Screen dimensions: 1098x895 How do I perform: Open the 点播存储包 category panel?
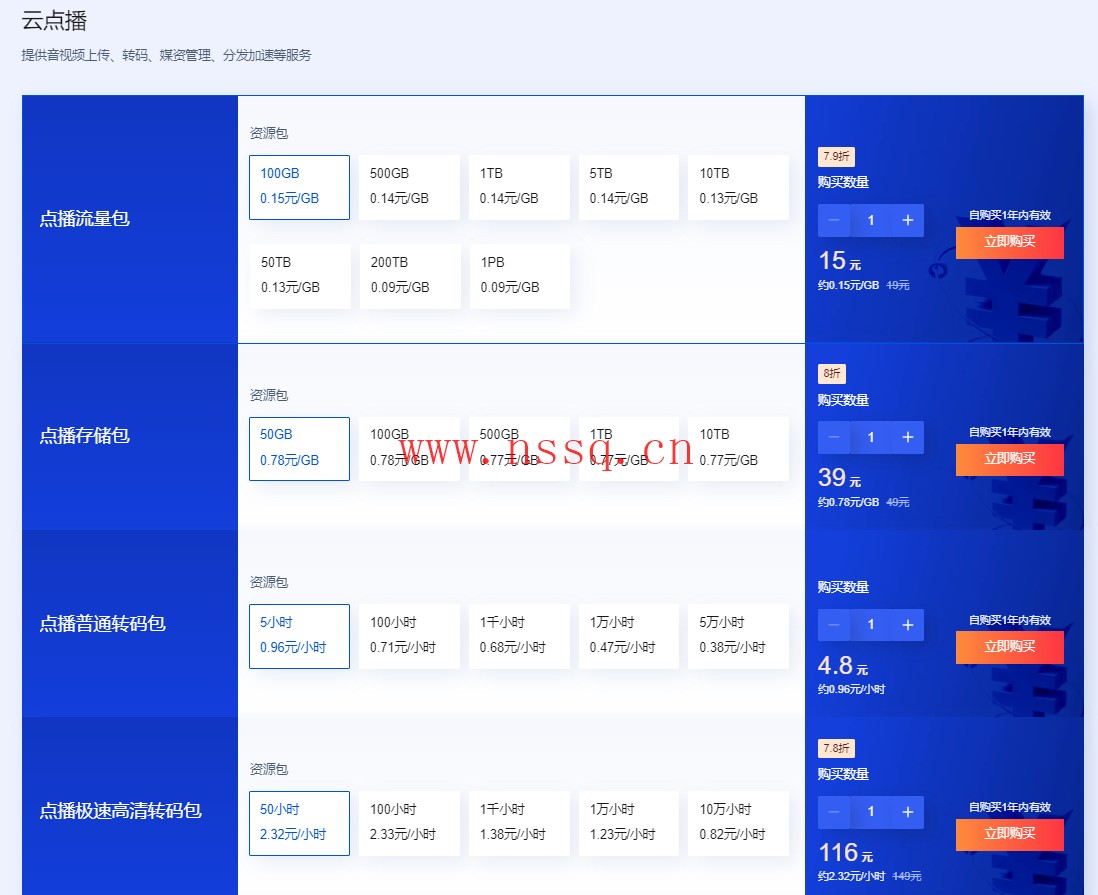(x=130, y=436)
